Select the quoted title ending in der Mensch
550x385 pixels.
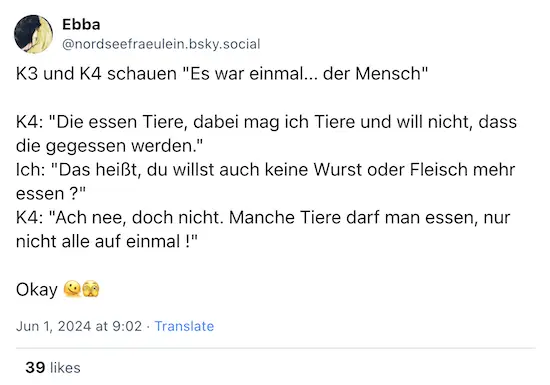306,74
